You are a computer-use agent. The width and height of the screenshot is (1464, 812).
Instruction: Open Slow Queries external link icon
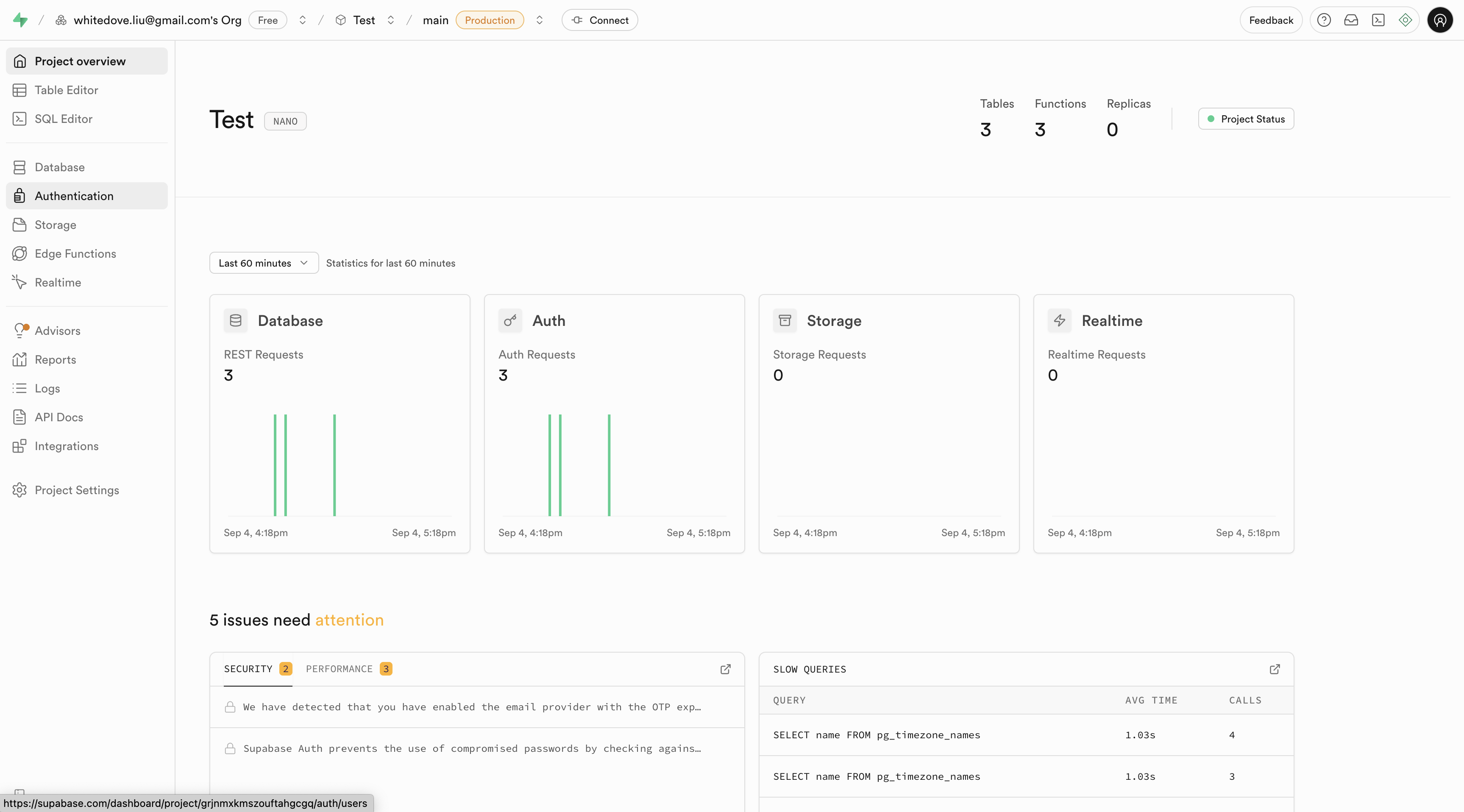[1275, 669]
